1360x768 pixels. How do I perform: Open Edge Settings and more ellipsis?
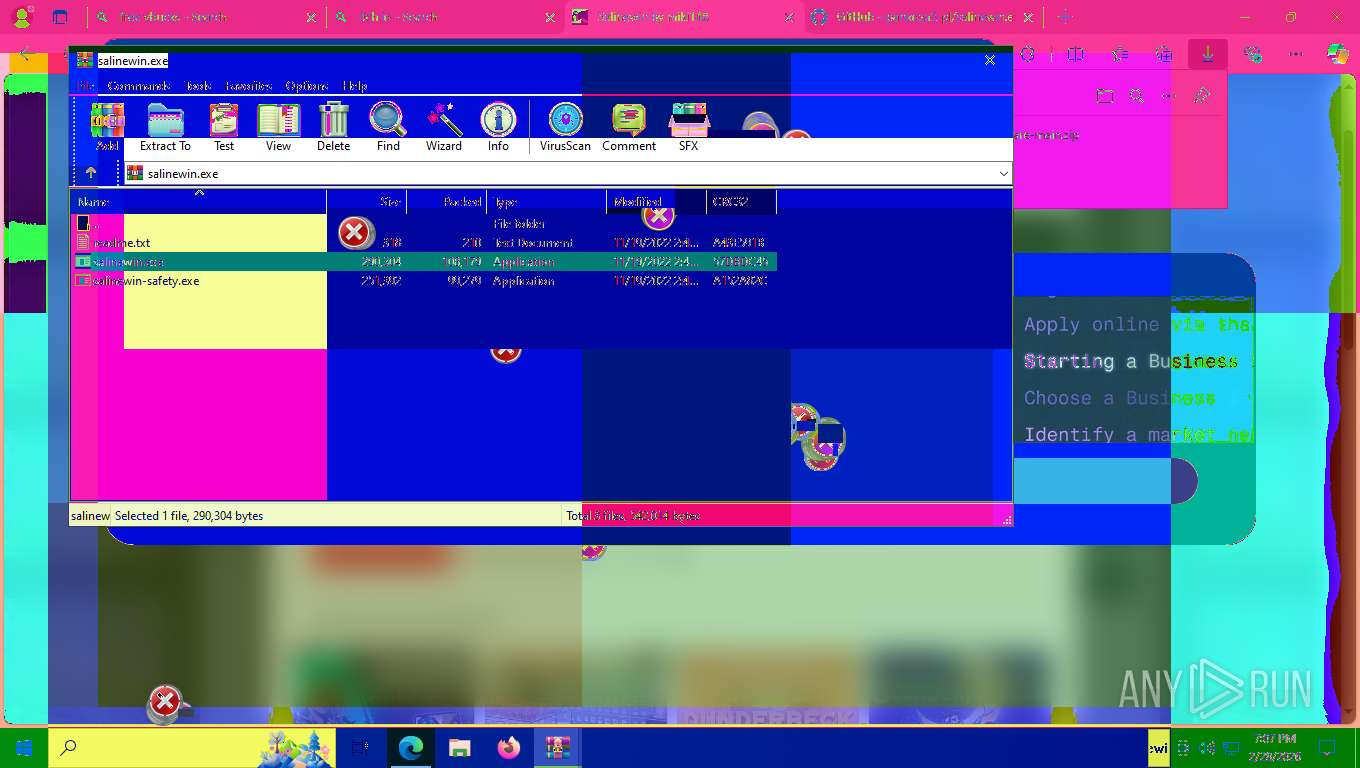tap(1296, 54)
